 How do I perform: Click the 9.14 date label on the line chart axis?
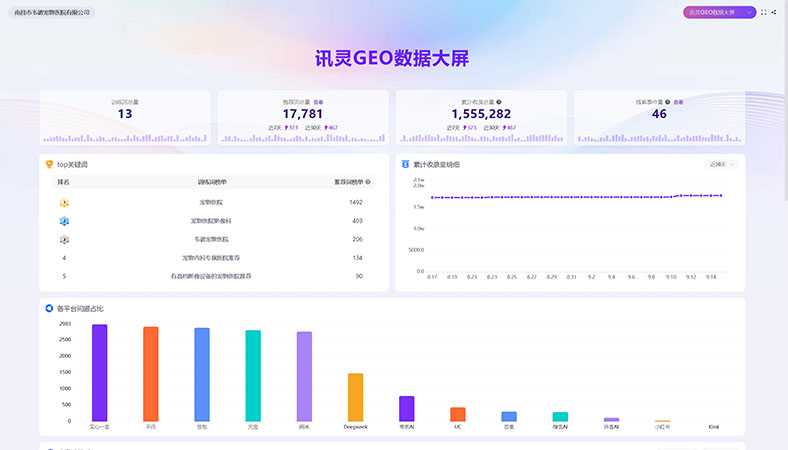point(711,277)
